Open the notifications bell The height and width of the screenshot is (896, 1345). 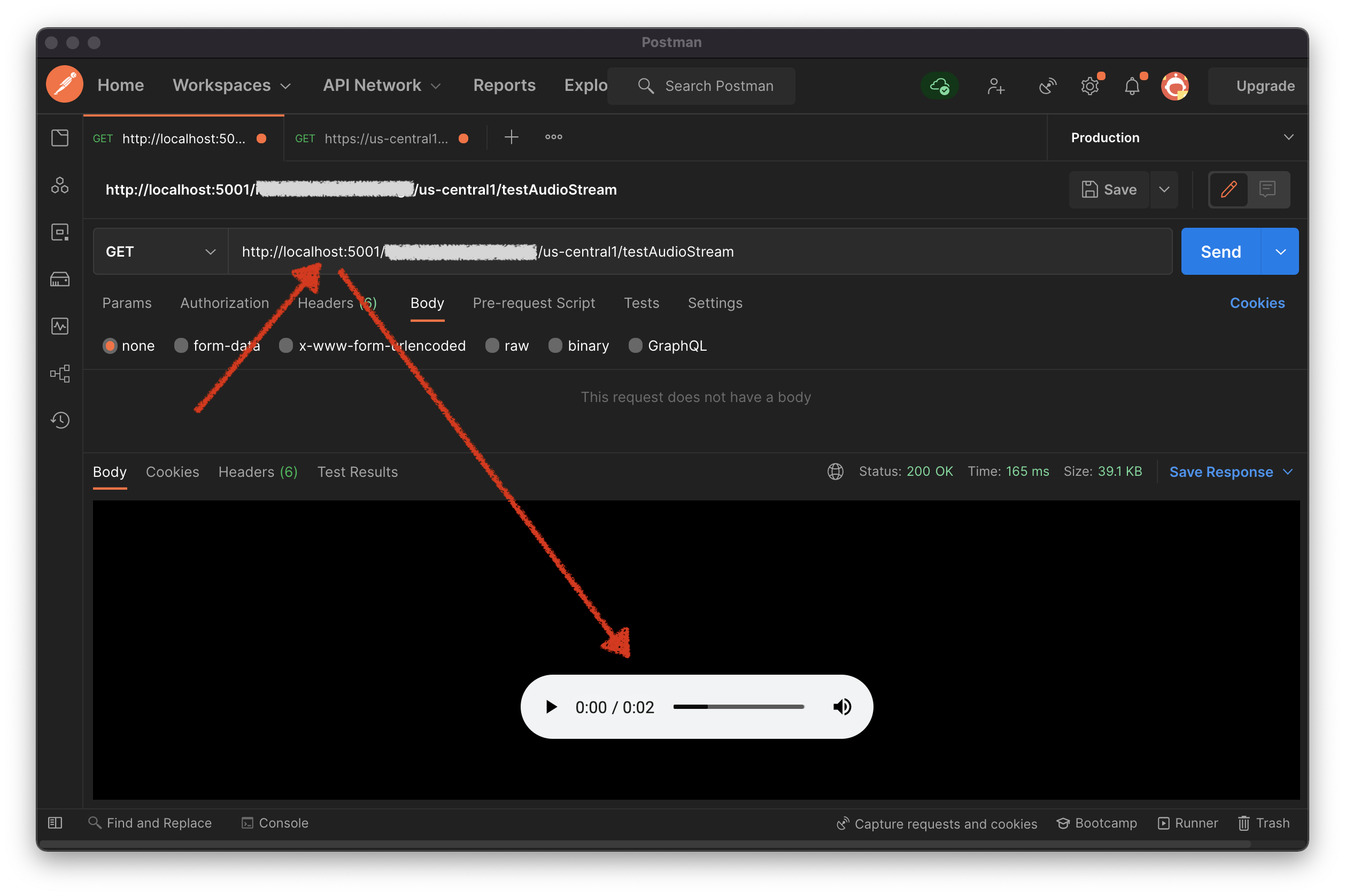(x=1132, y=86)
